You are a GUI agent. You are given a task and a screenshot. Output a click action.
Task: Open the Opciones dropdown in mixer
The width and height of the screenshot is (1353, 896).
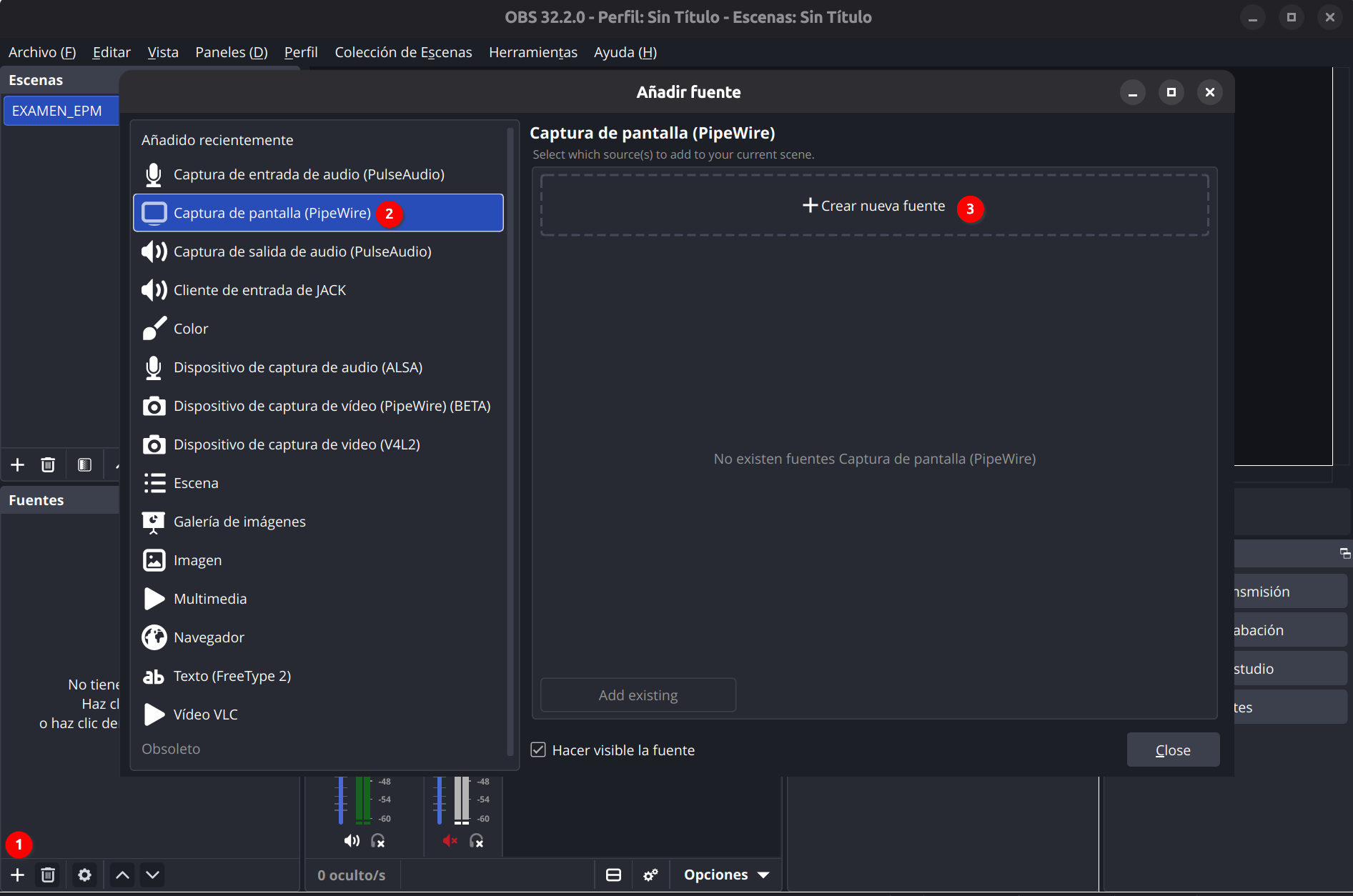(x=726, y=875)
